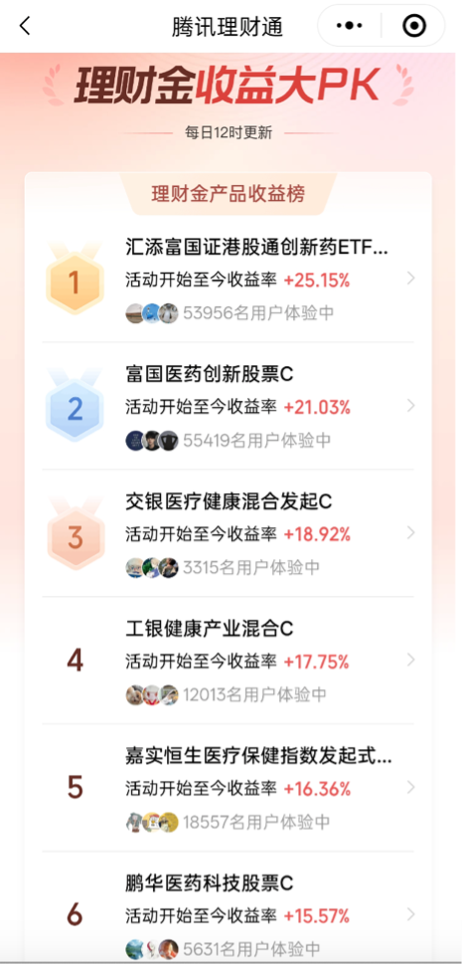Tap the +25.15% return rate figure

click(x=317, y=280)
